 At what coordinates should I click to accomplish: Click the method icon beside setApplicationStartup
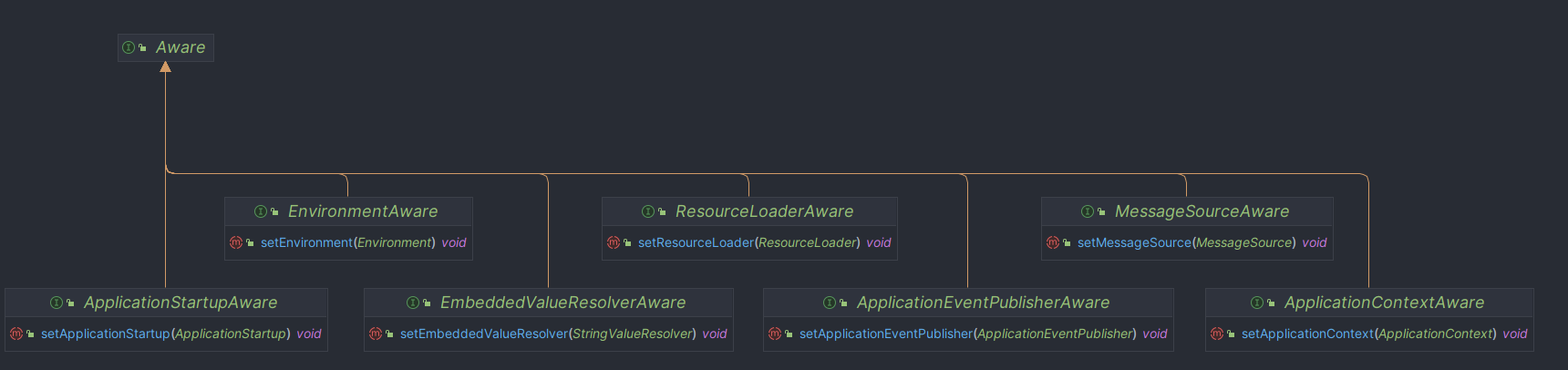pyautogui.click(x=16, y=334)
